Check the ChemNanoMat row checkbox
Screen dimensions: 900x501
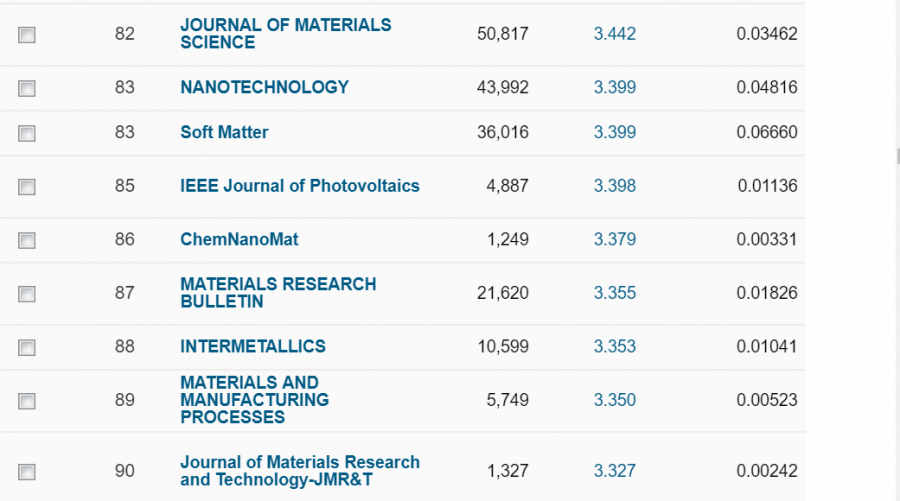(27, 241)
